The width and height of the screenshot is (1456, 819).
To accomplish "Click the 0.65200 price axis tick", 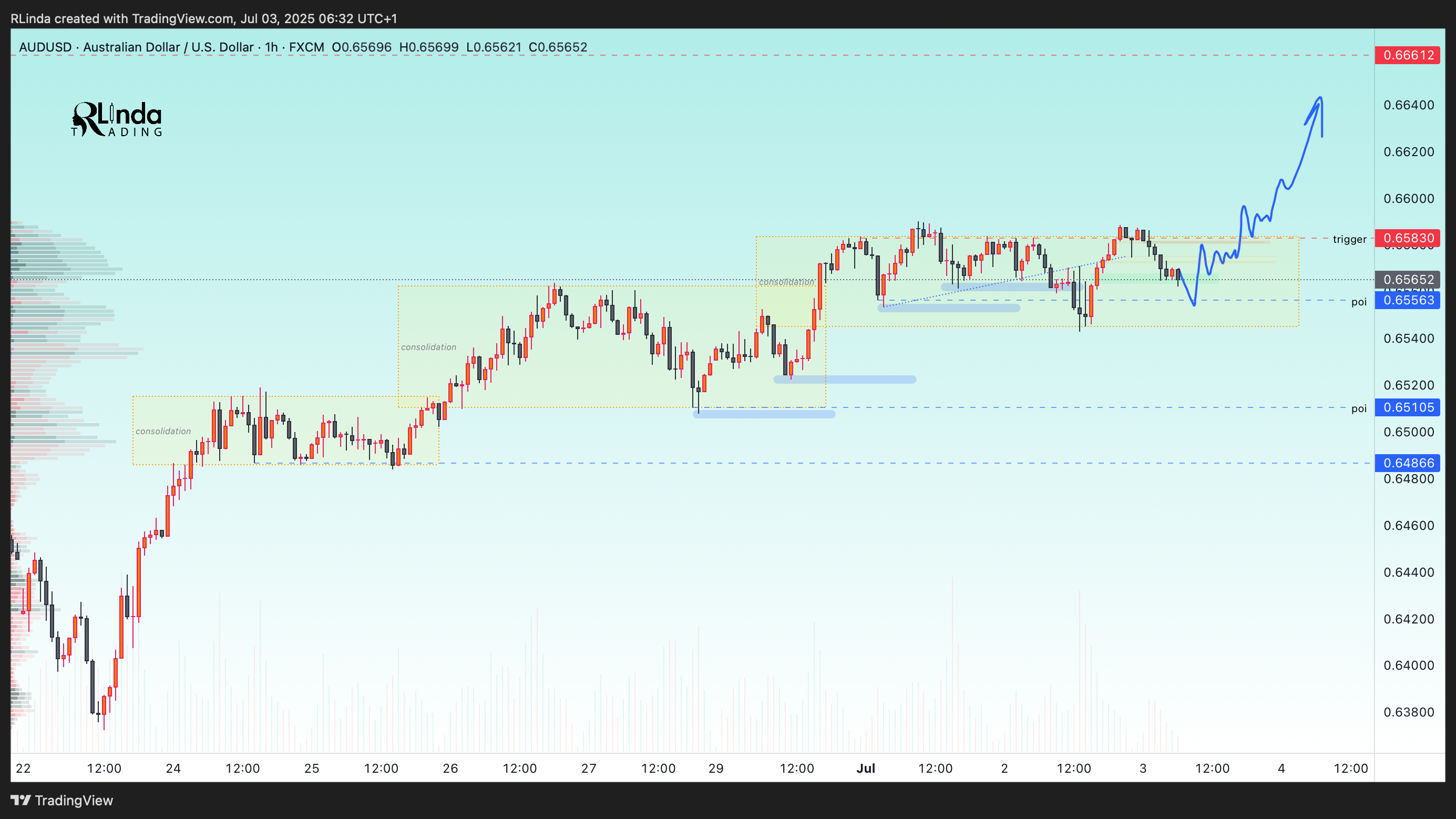I will 1409,385.
